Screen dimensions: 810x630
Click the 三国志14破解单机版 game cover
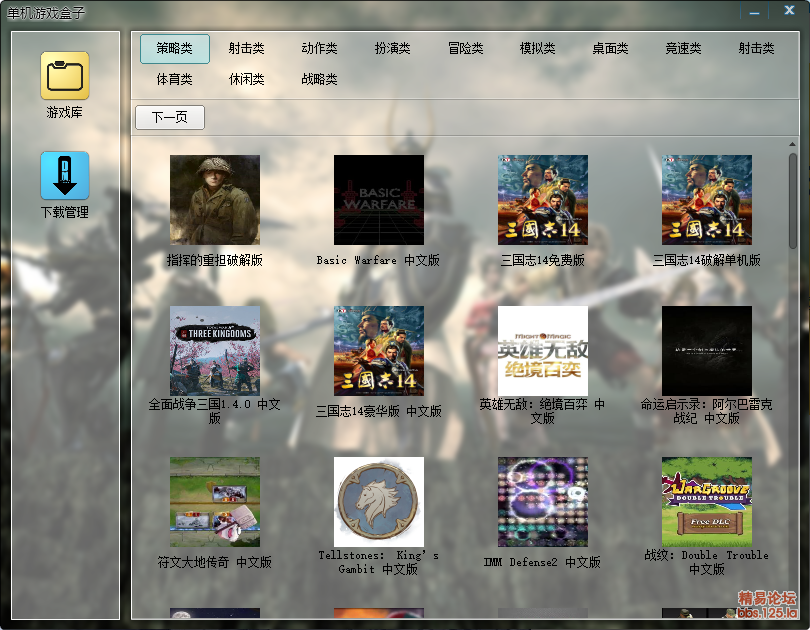707,200
